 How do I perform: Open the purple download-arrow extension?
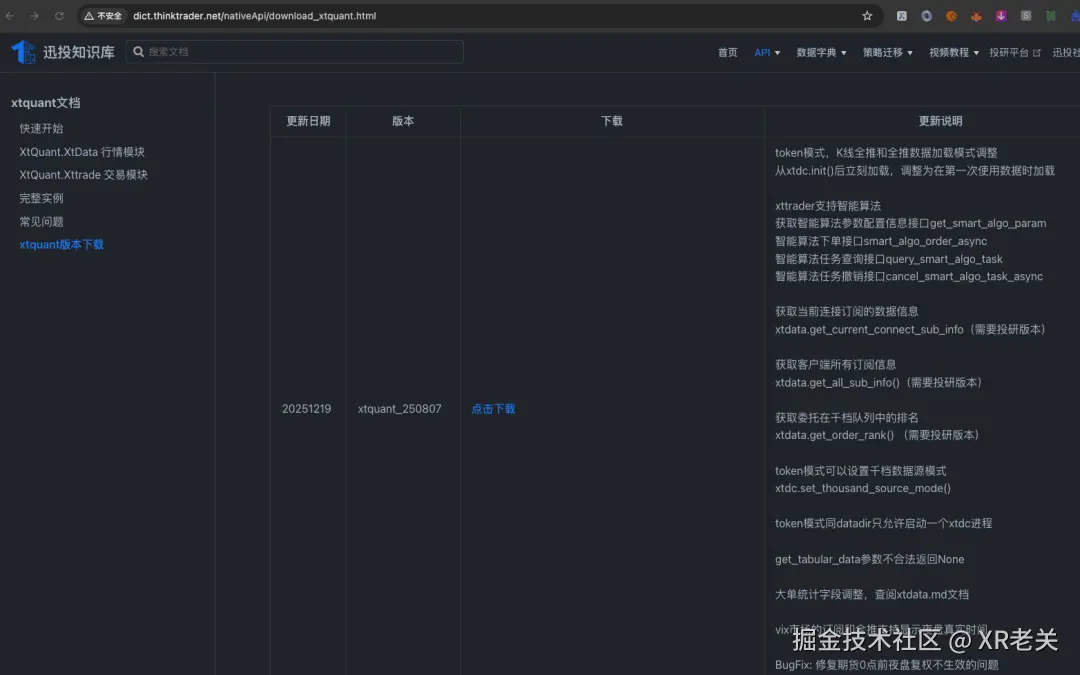(1001, 16)
